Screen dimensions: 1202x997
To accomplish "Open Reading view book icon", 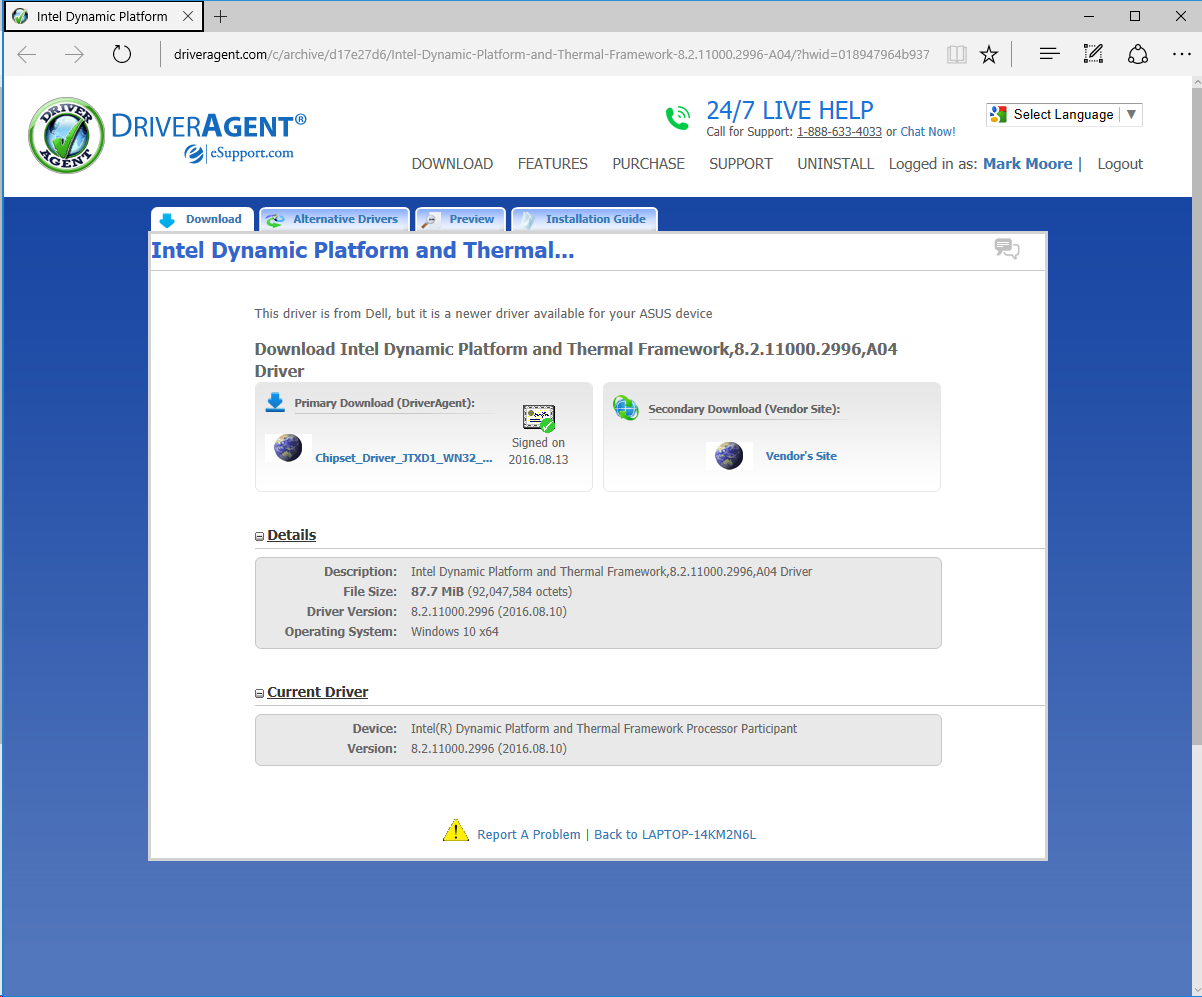I will [x=957, y=54].
